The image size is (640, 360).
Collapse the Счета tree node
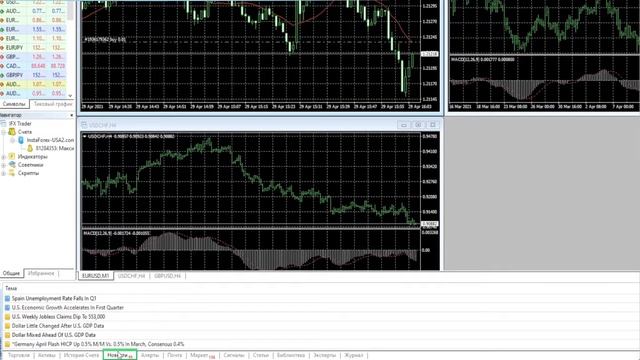pyautogui.click(x=4, y=132)
